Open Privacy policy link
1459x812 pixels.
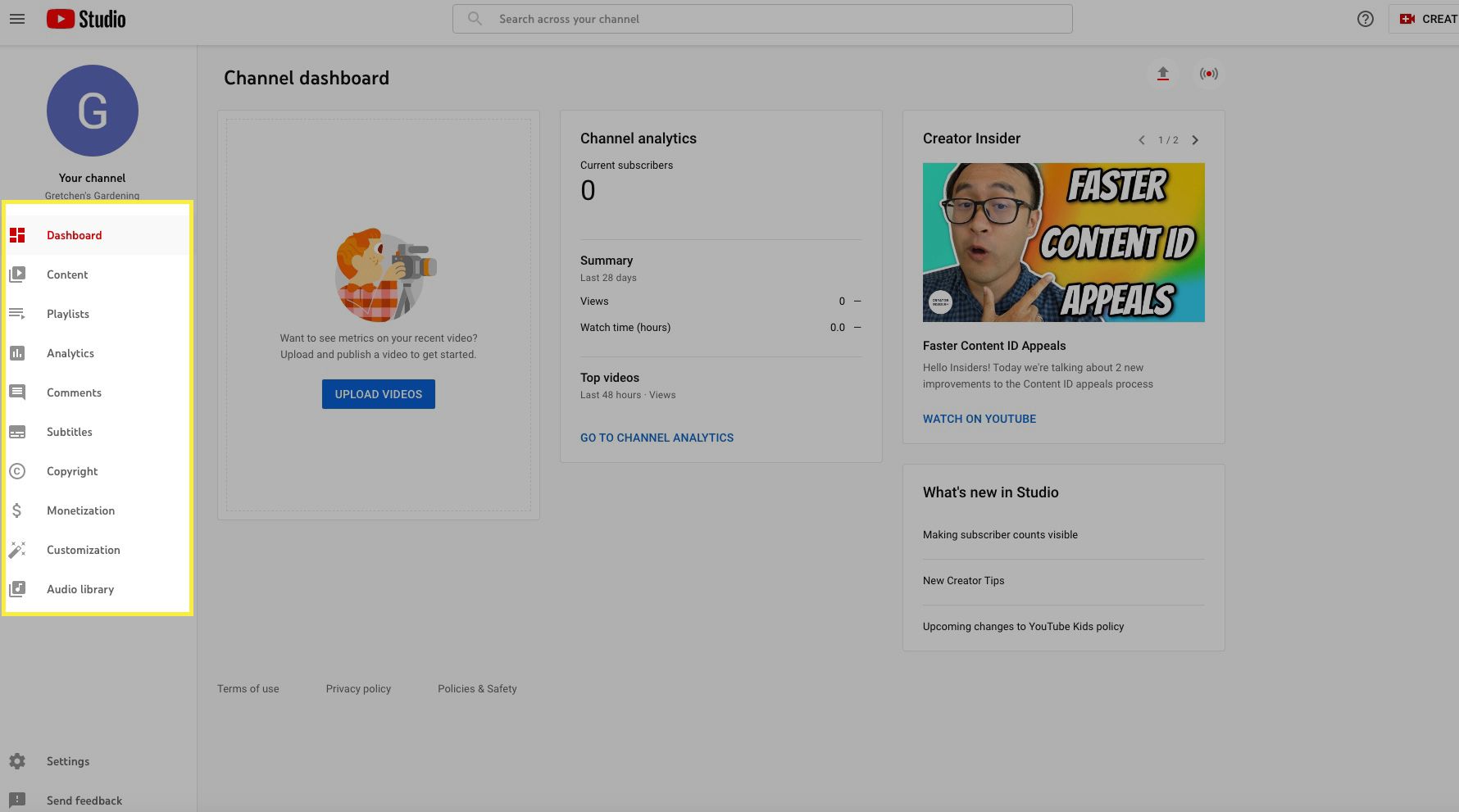pos(358,689)
